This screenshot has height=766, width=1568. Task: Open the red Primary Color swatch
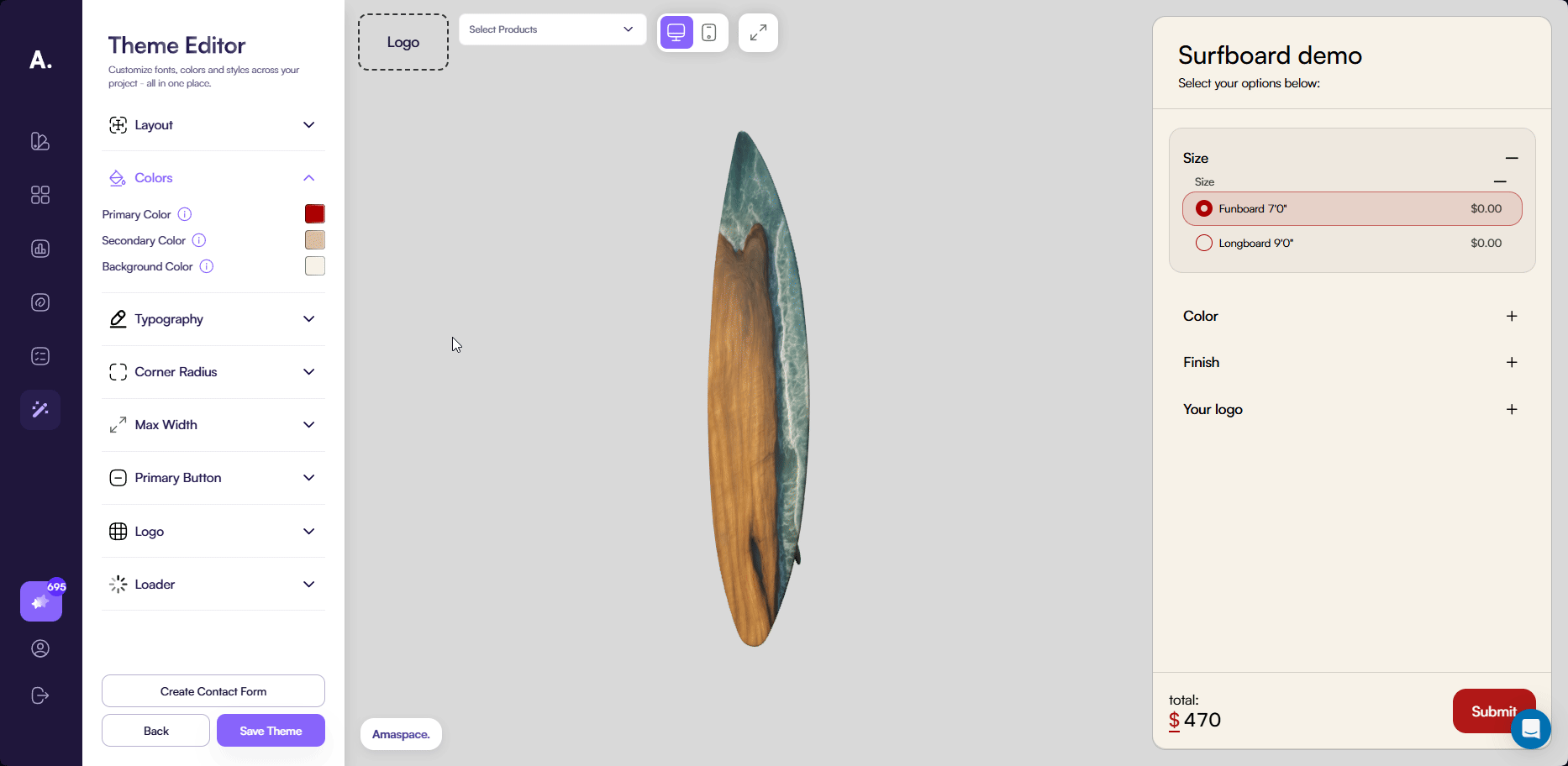315,214
